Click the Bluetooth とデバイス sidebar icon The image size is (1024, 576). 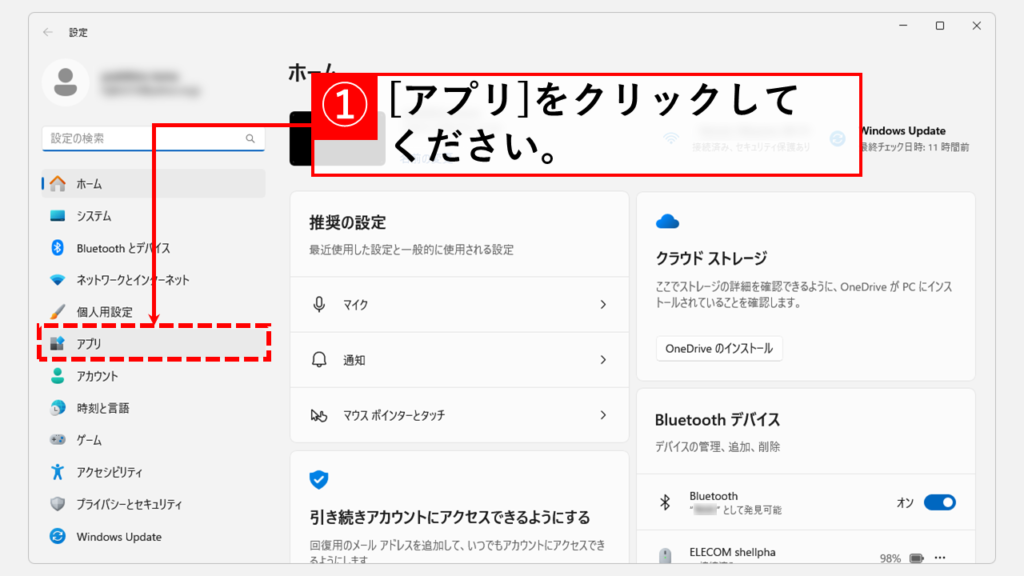click(57, 248)
